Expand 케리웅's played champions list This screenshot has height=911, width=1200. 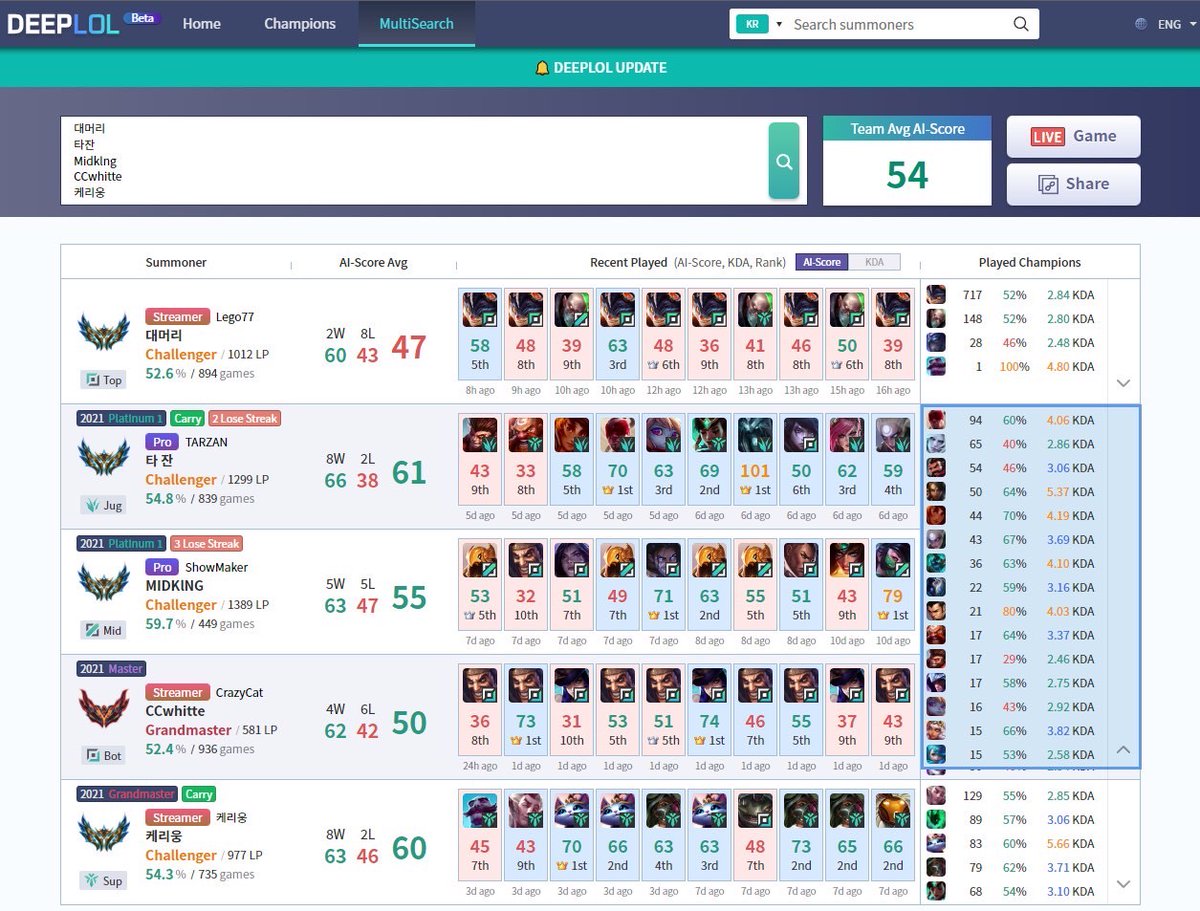pyautogui.click(x=1123, y=884)
